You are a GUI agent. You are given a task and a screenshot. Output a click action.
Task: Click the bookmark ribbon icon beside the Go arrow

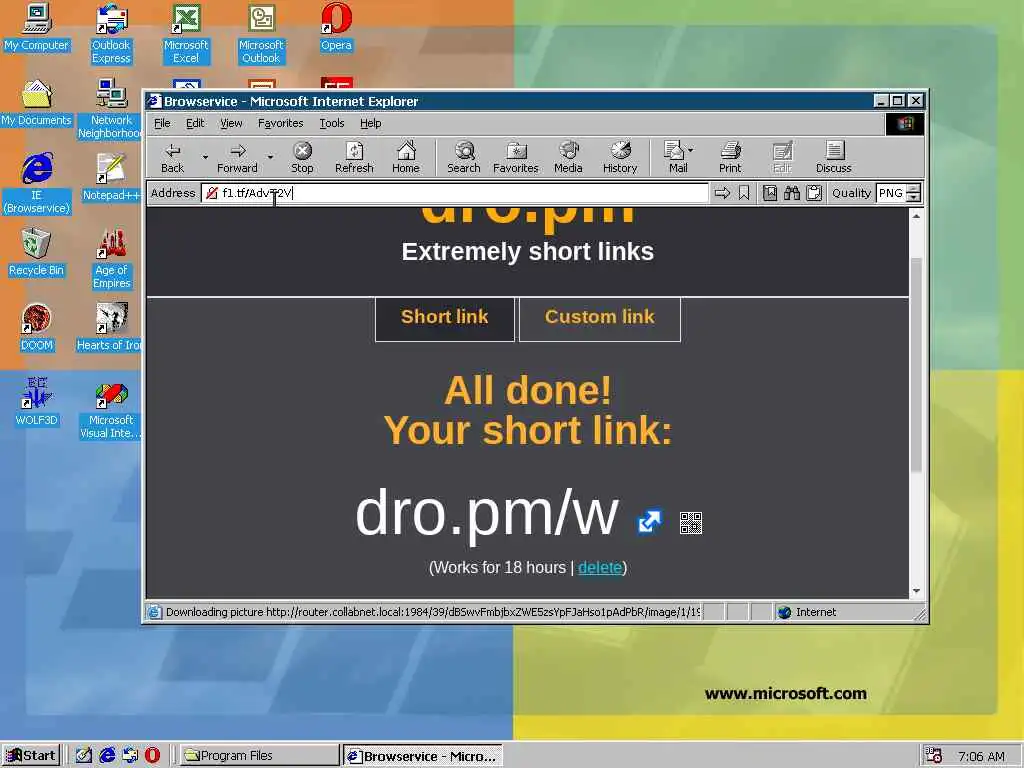(744, 193)
